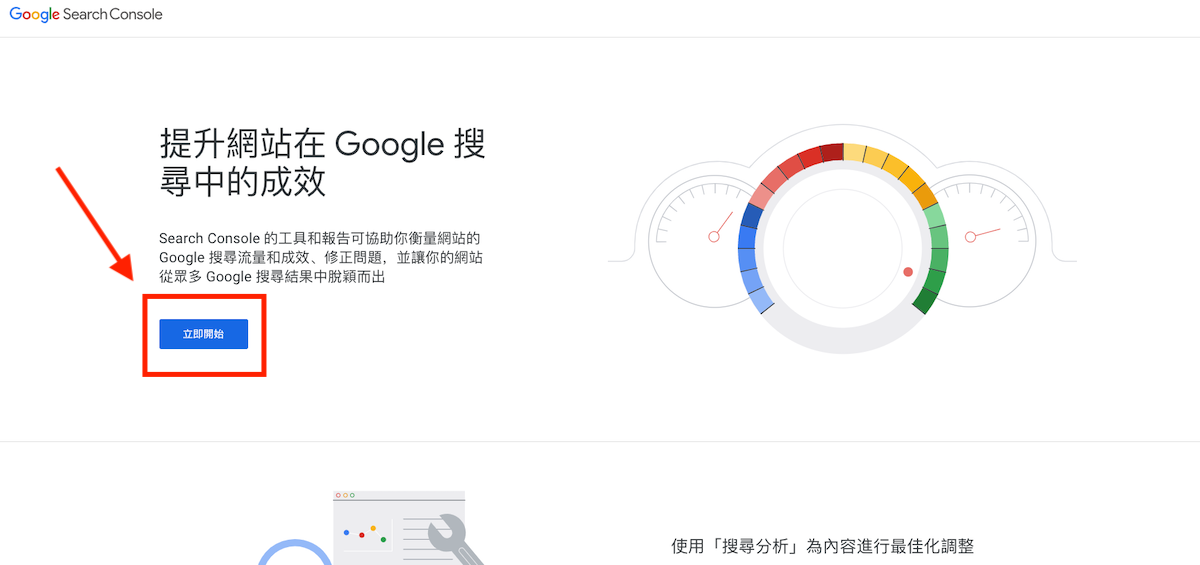Click the right dial's red needle circle
The image size is (1200, 565).
click(x=969, y=237)
